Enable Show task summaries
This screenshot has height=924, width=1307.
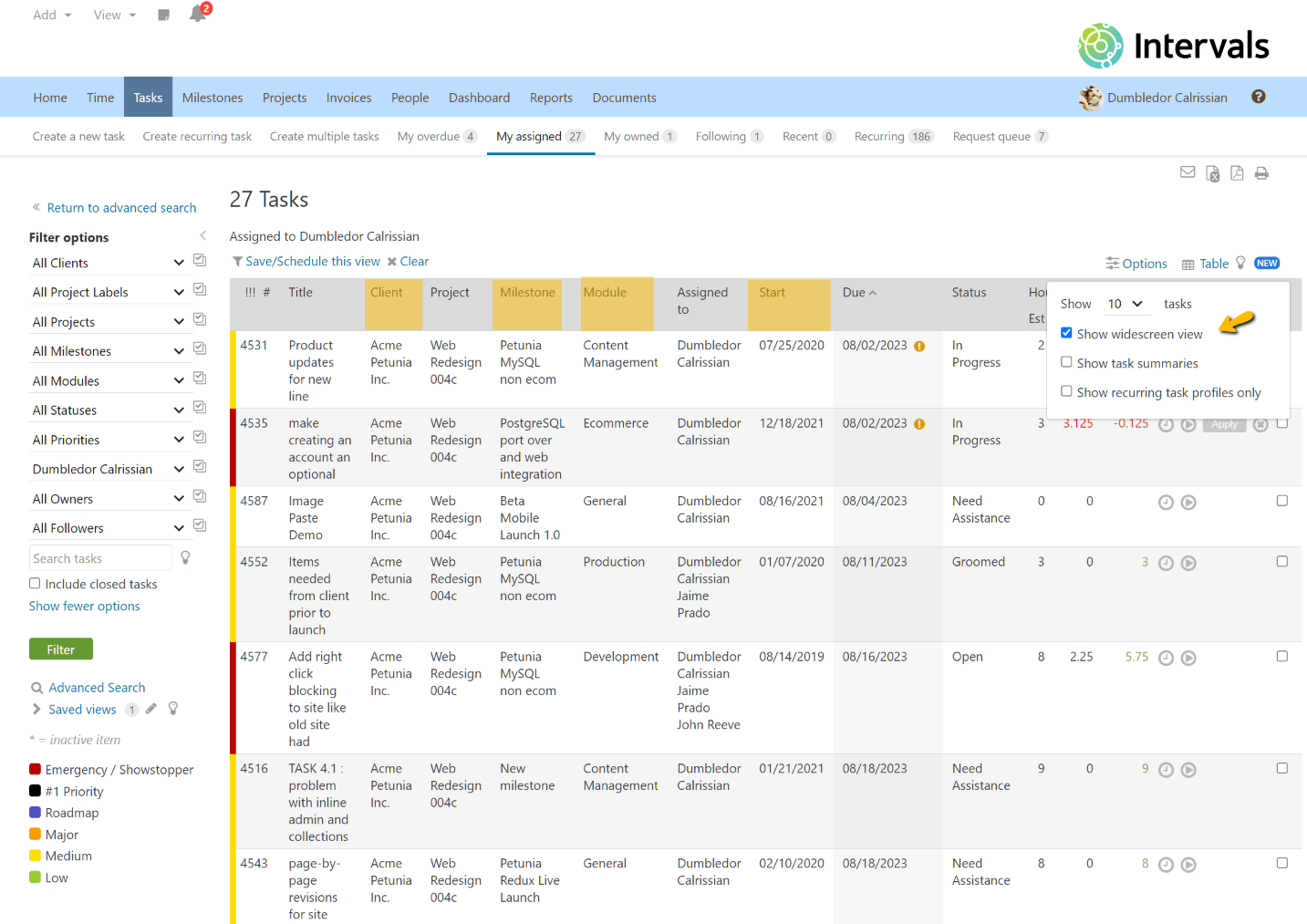click(x=1066, y=362)
